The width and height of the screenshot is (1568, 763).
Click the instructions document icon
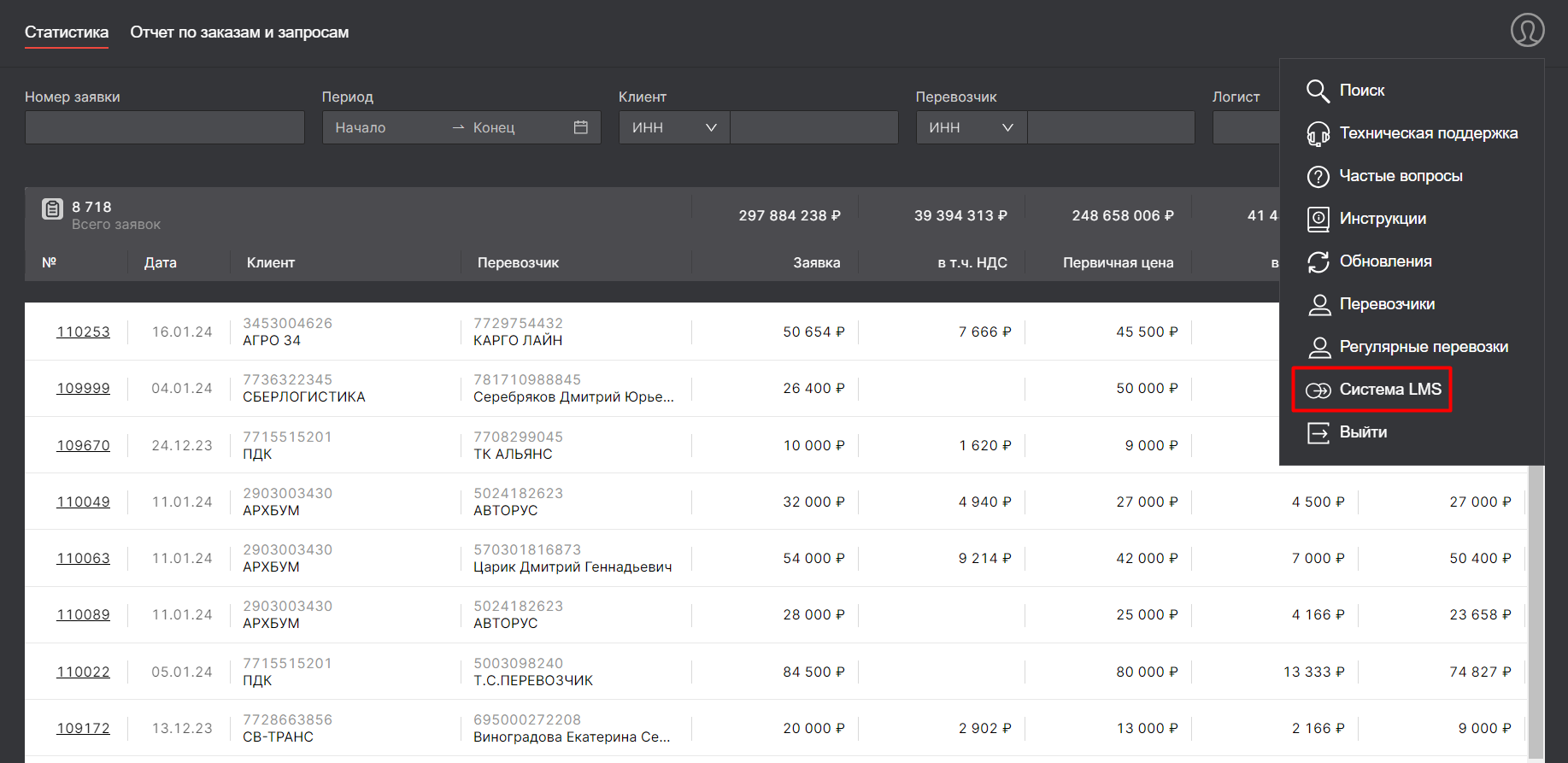[1318, 219]
